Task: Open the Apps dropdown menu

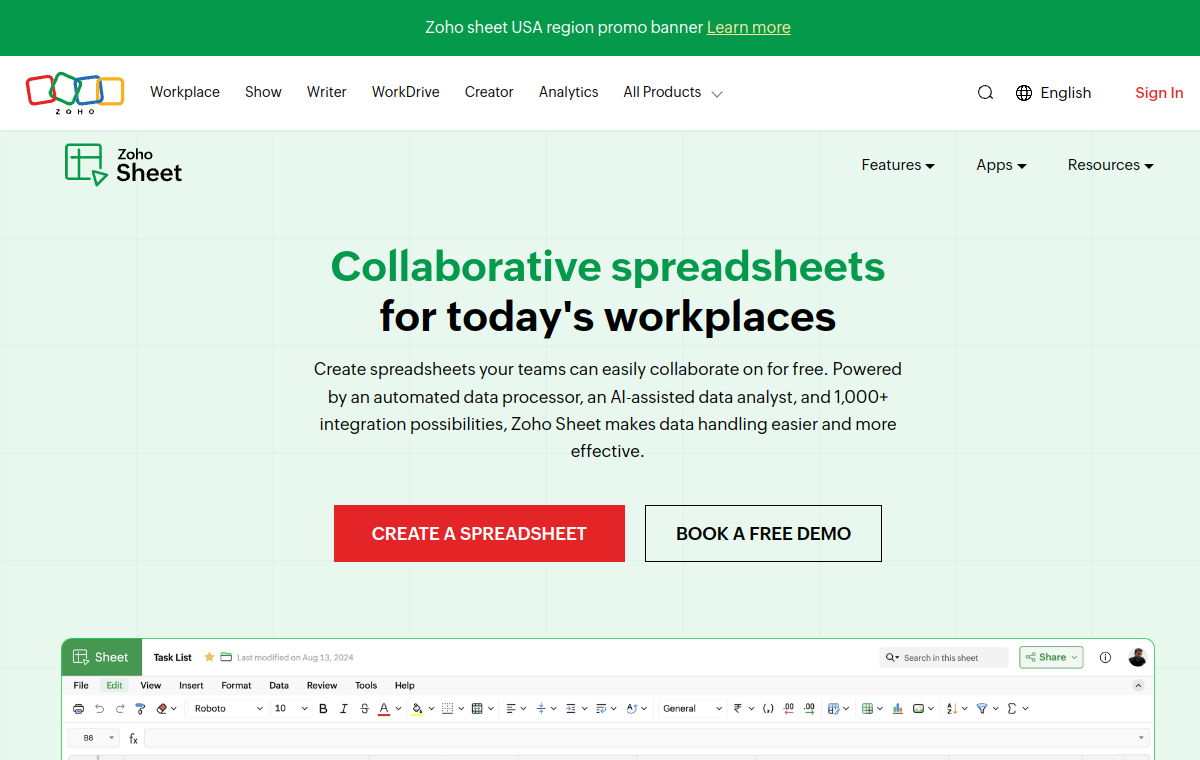Action: (x=1001, y=165)
